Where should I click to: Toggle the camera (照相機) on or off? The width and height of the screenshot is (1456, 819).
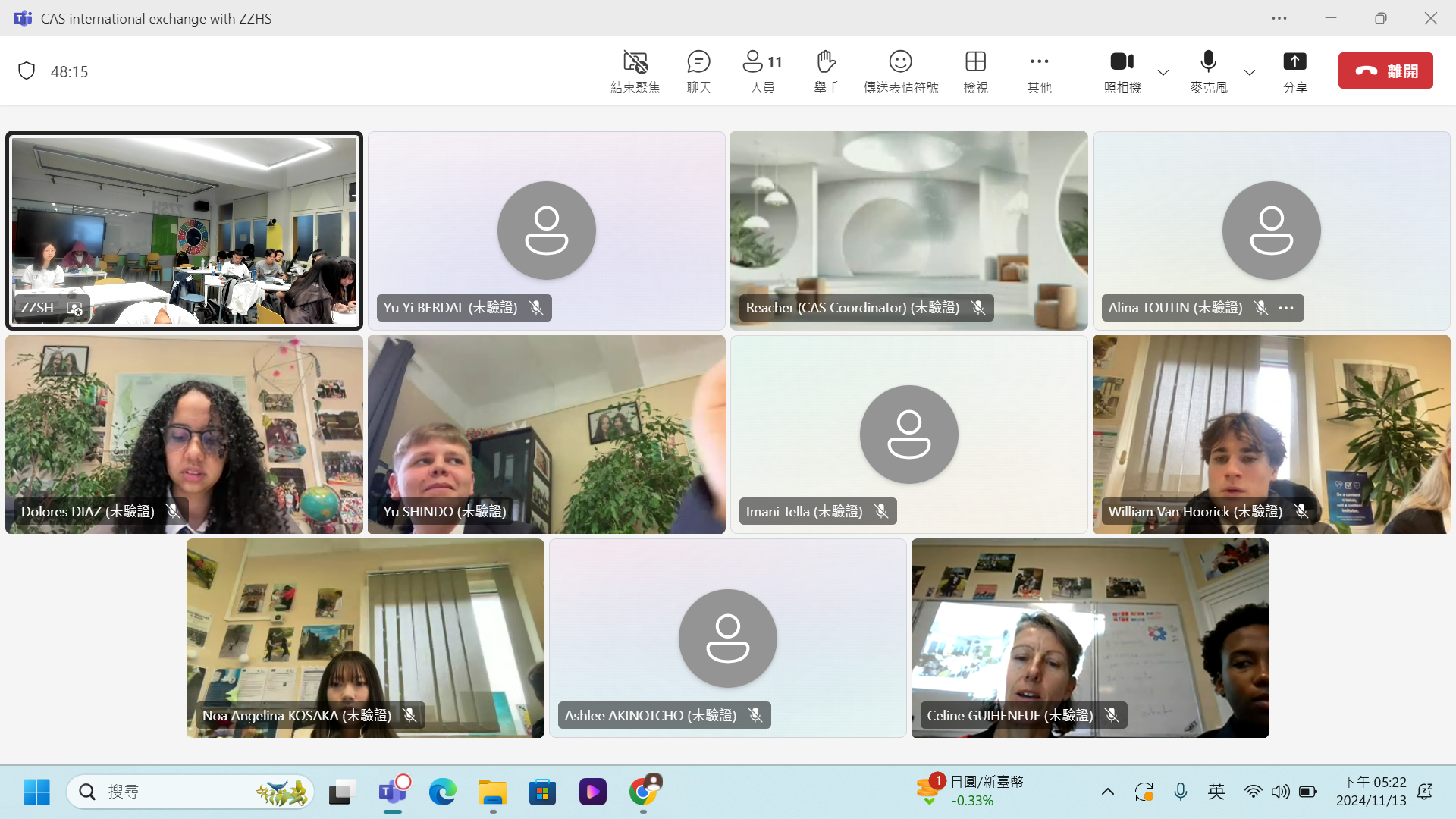point(1122,71)
